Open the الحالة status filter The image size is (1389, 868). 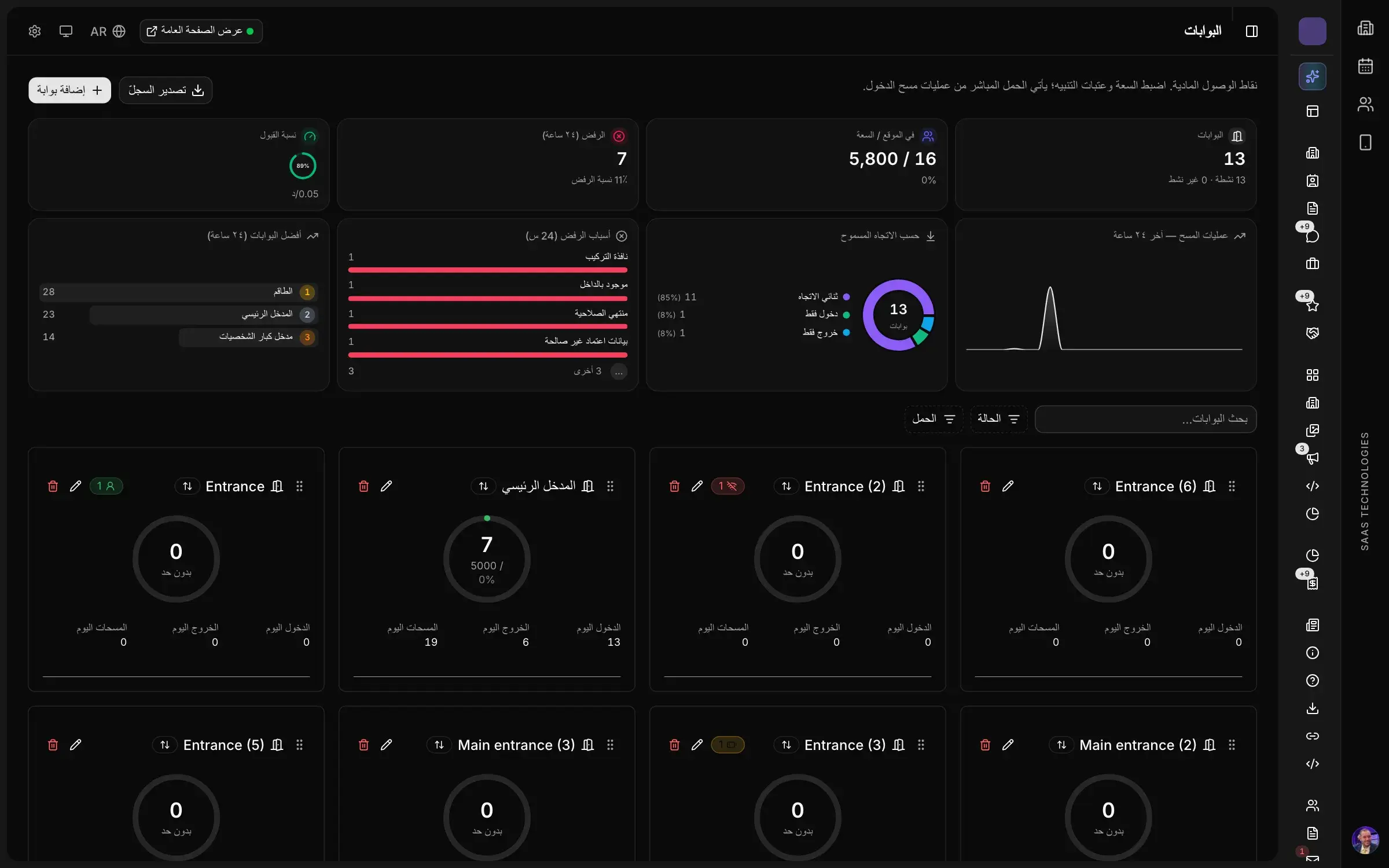(x=998, y=419)
